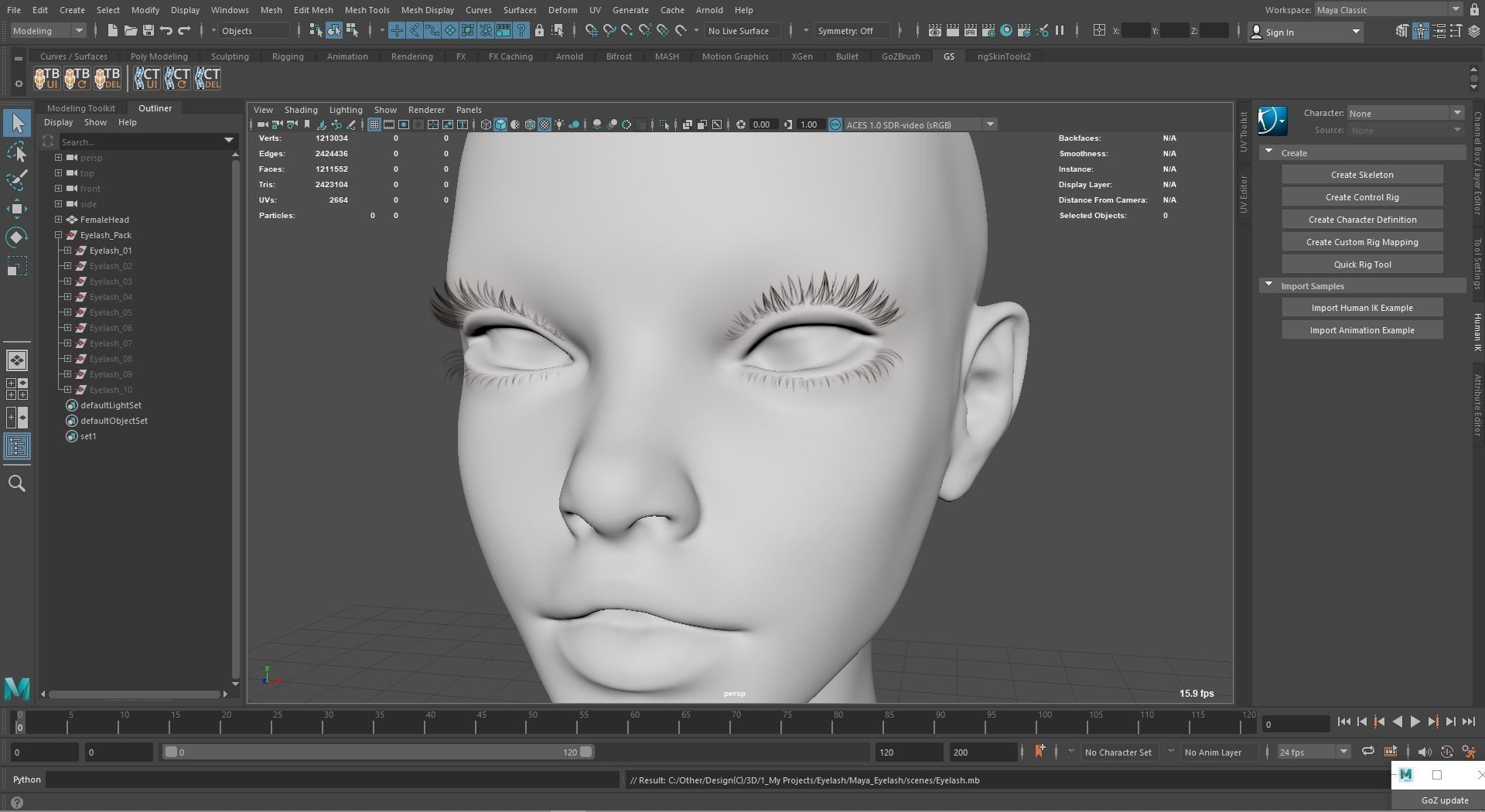Select the arrow Select tool in toolbox
This screenshot has height=812, width=1485.
pos(17,124)
